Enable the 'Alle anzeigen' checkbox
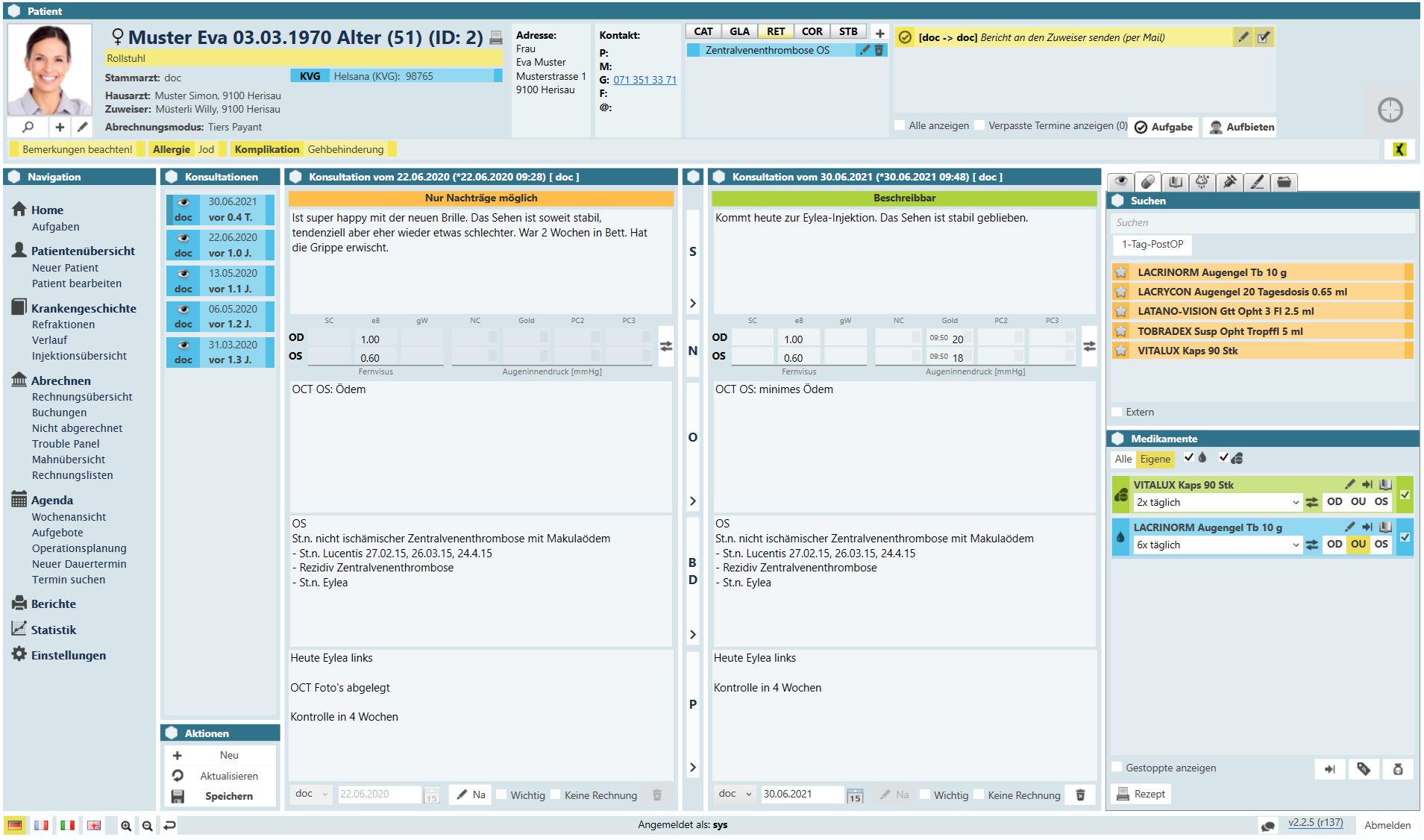The width and height of the screenshot is (1424, 840). [900, 126]
